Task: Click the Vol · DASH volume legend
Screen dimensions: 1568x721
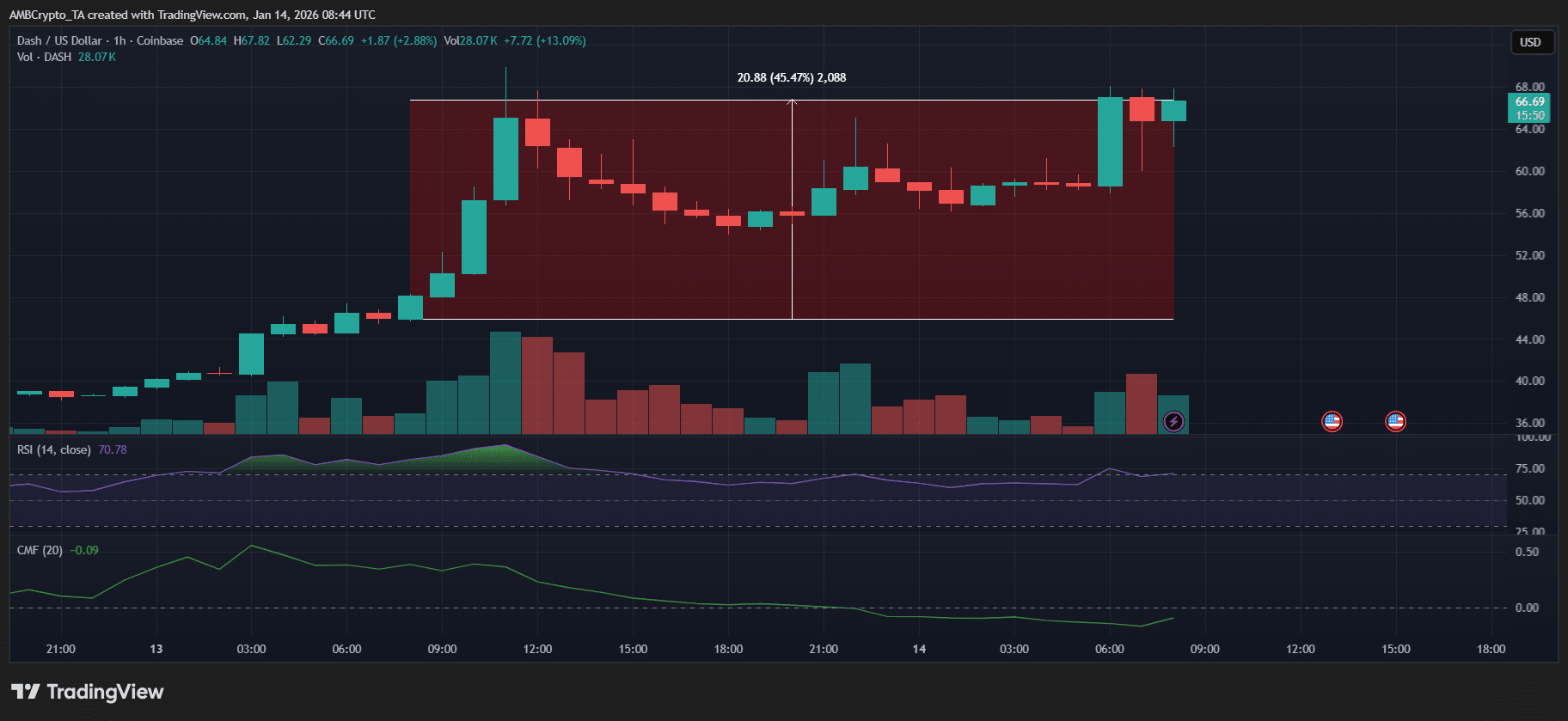Action: click(44, 57)
